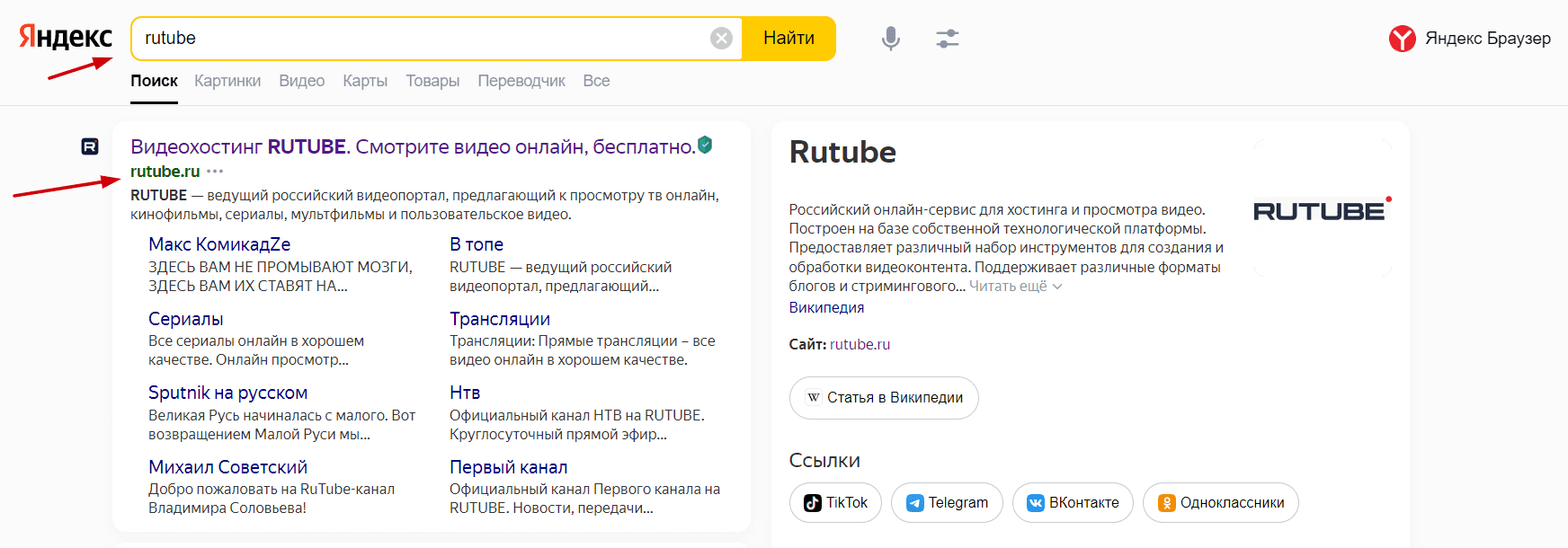Open the Товары tab

point(432,81)
